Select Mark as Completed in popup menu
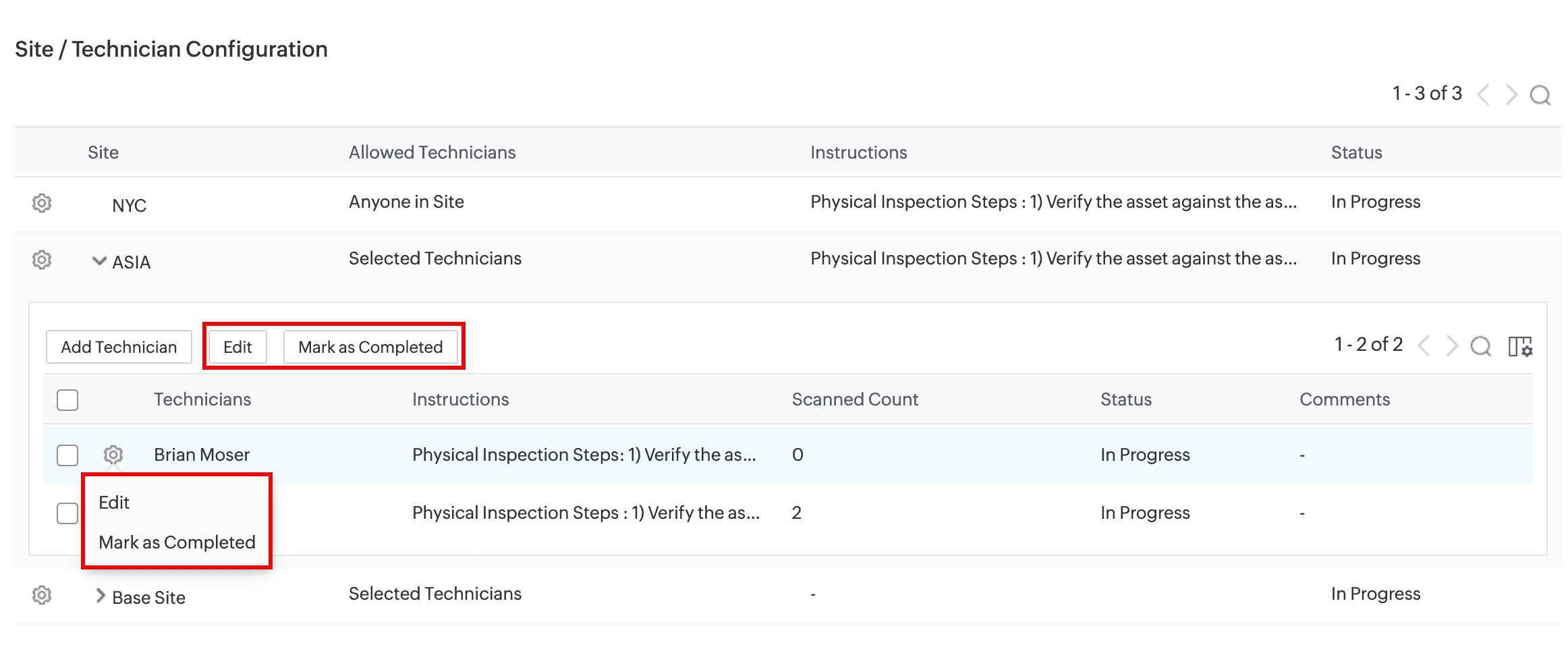 [177, 542]
